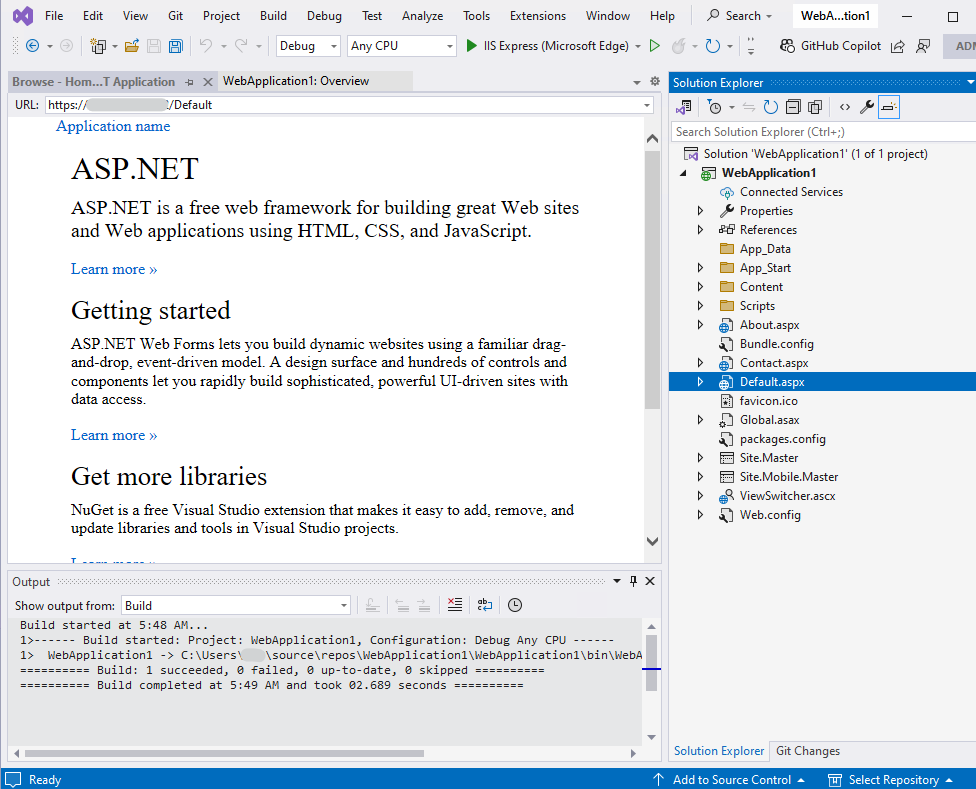Toggle word wrap in Output panel
The image size is (976, 789).
[x=484, y=605]
